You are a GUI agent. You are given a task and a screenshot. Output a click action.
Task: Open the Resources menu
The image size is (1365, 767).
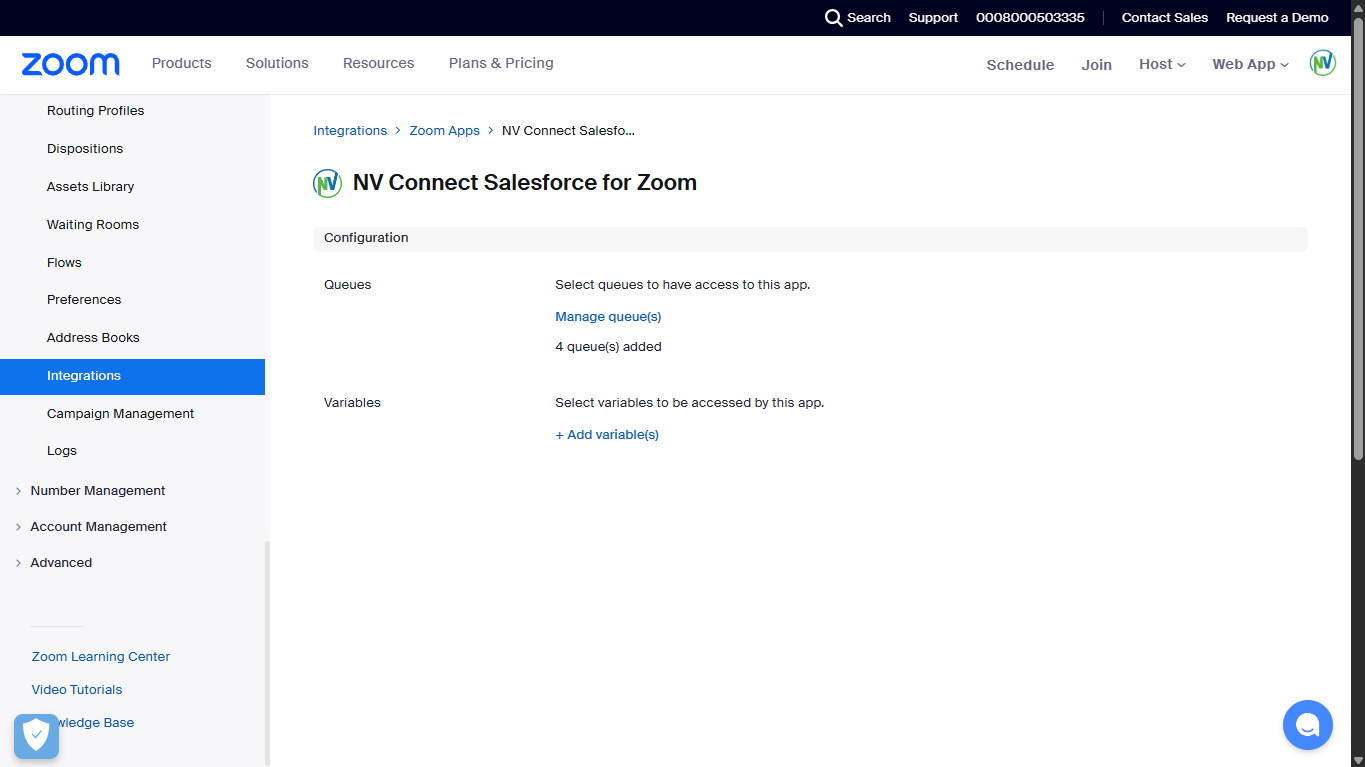pyautogui.click(x=378, y=63)
